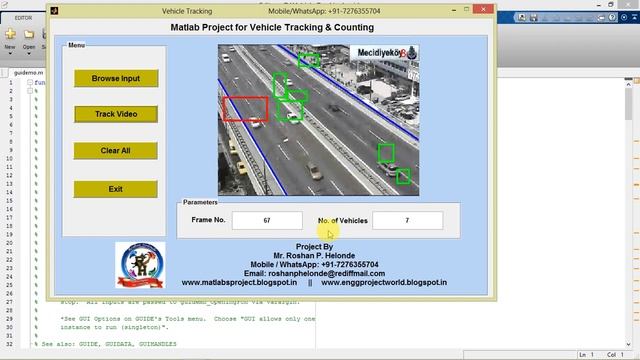The image size is (640, 360).
Task: Click the Browse Input button
Action: (116, 78)
